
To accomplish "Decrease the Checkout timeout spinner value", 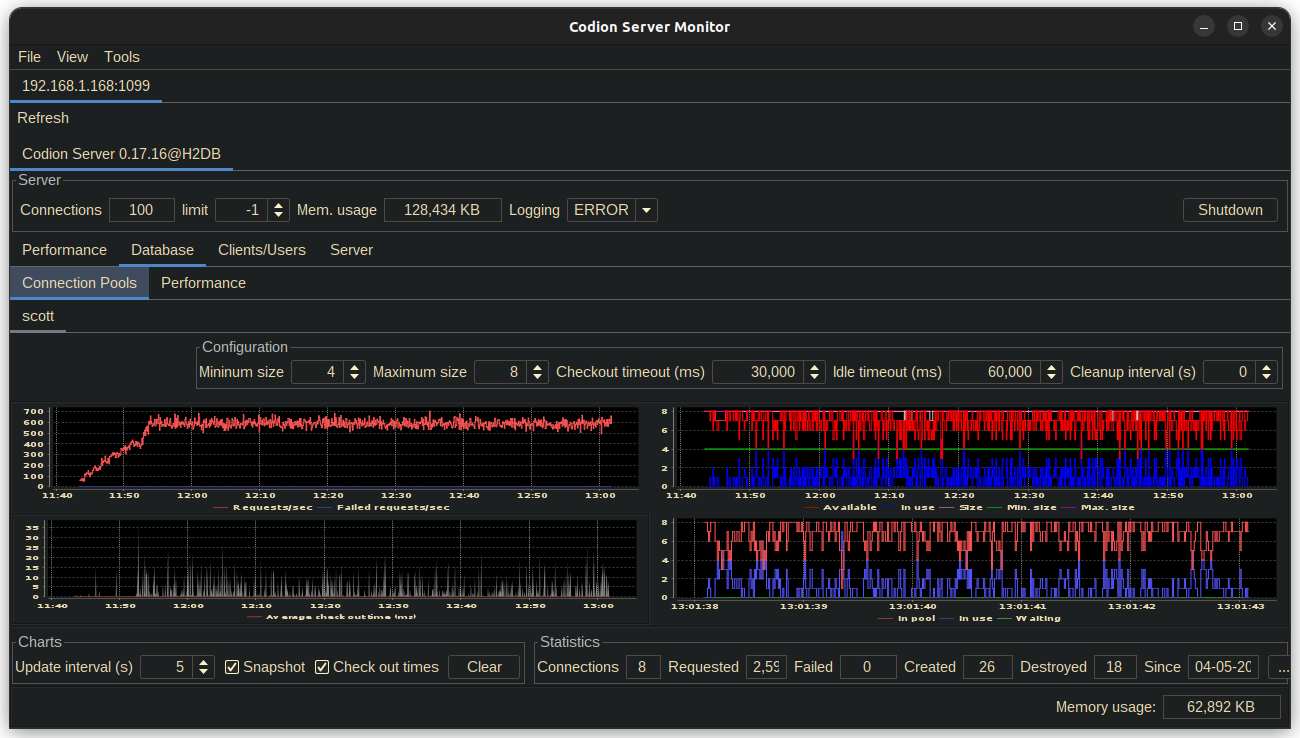I will tap(814, 377).
